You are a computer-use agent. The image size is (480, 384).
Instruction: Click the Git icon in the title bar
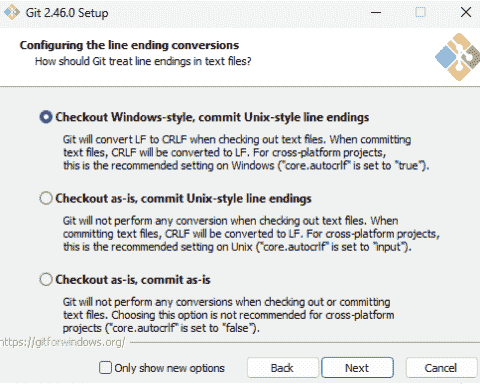tap(12, 12)
